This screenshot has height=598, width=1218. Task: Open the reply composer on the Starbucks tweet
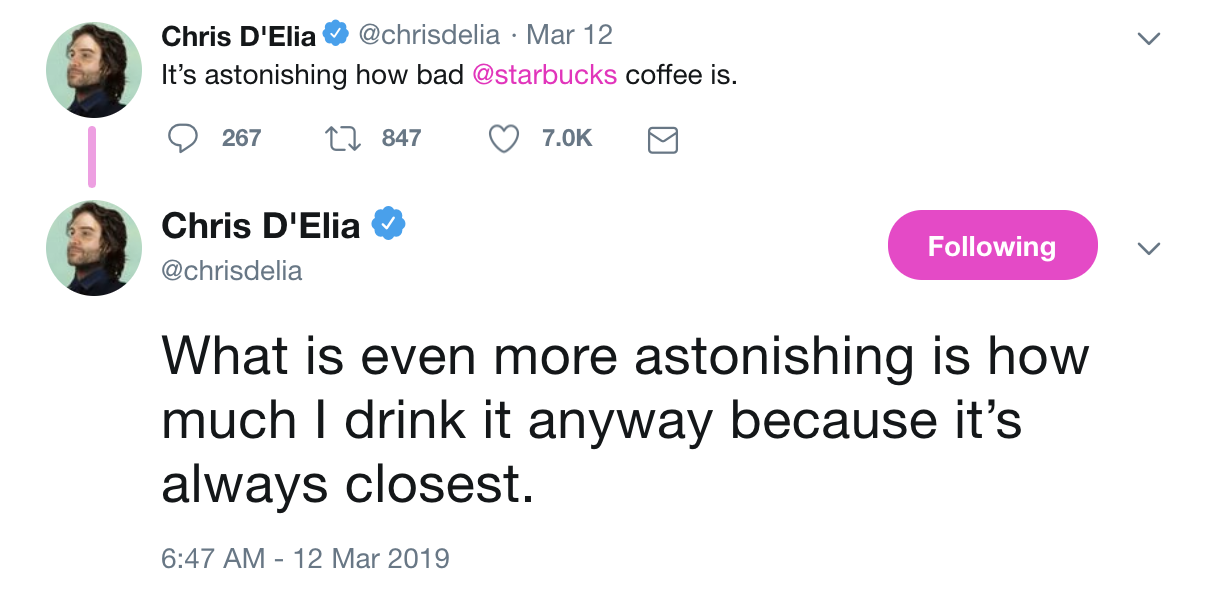click(x=183, y=139)
